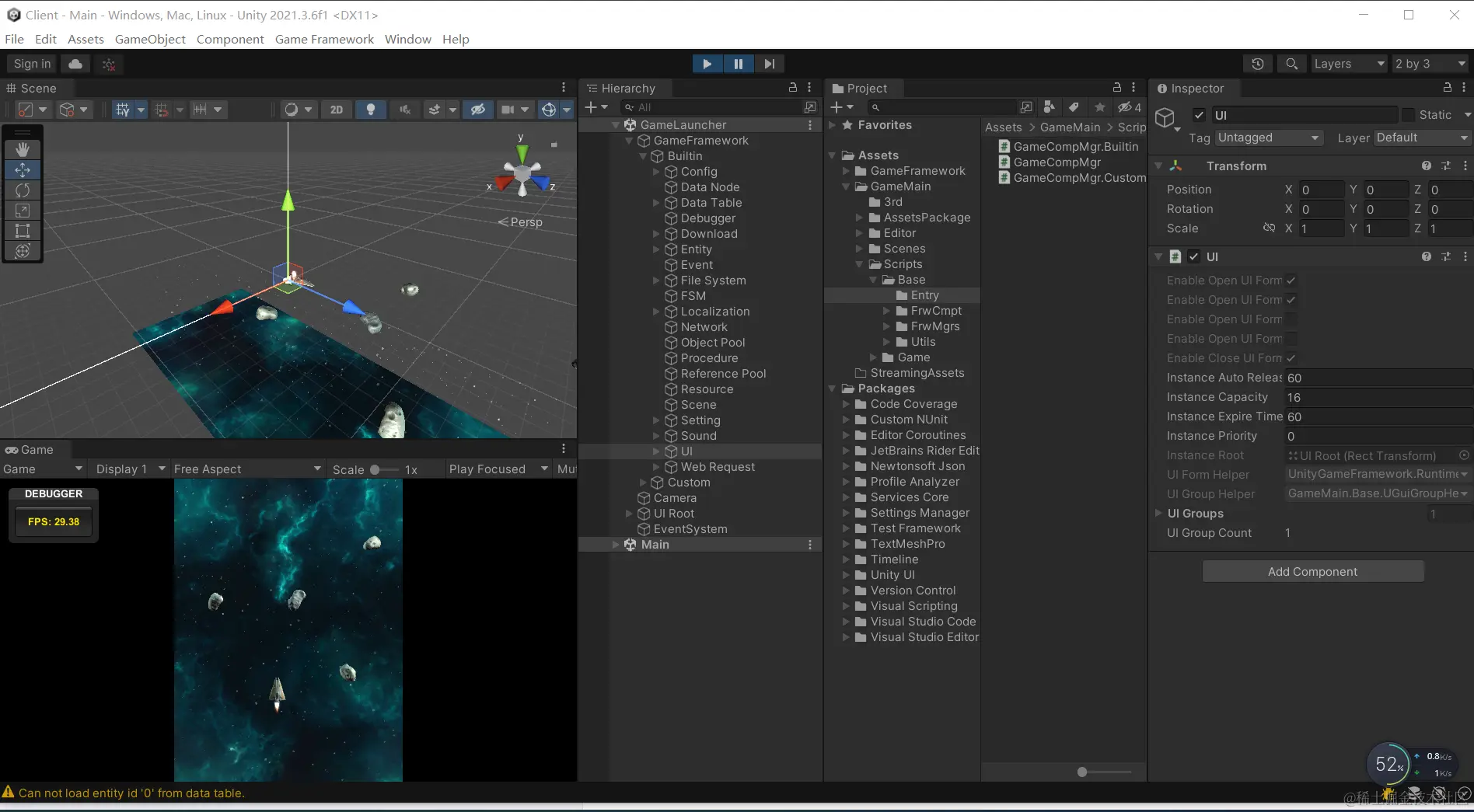Select the Rect tool
This screenshot has width=1474, height=812.
(x=23, y=230)
